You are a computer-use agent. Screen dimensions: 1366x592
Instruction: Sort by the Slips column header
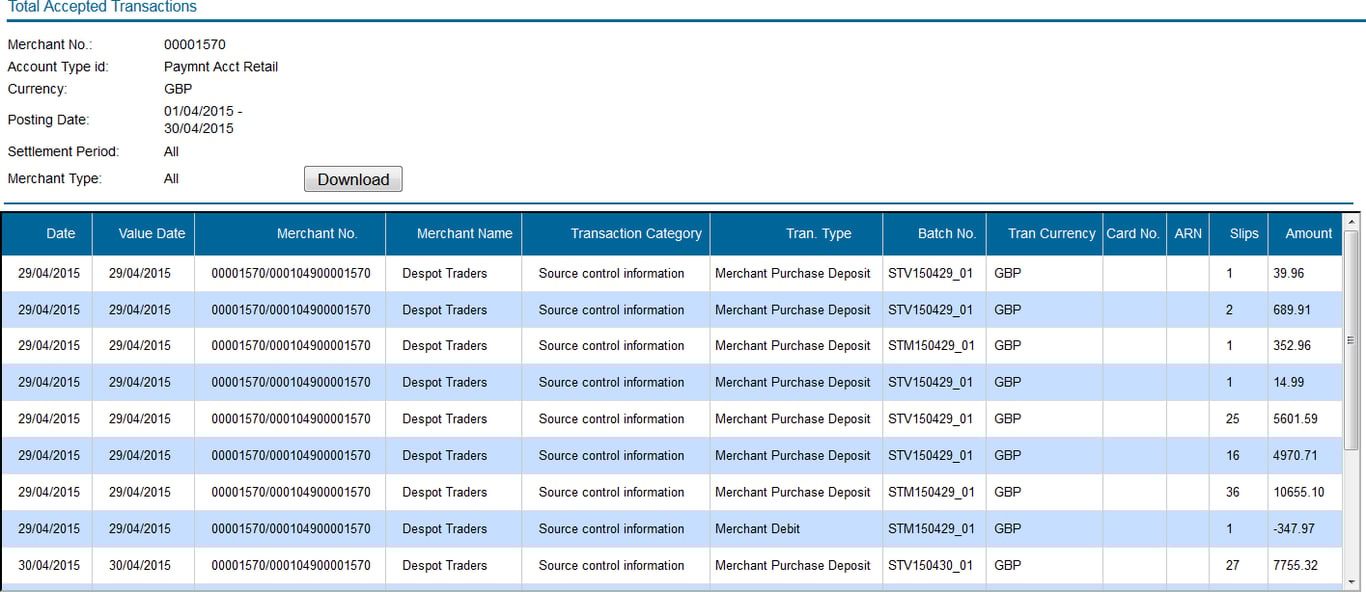click(1244, 234)
